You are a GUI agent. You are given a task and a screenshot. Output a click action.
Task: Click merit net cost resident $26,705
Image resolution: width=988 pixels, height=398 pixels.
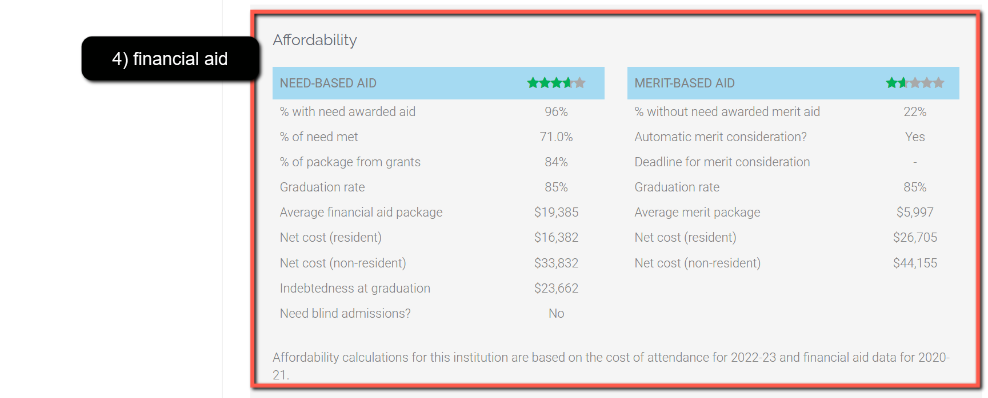(x=915, y=237)
